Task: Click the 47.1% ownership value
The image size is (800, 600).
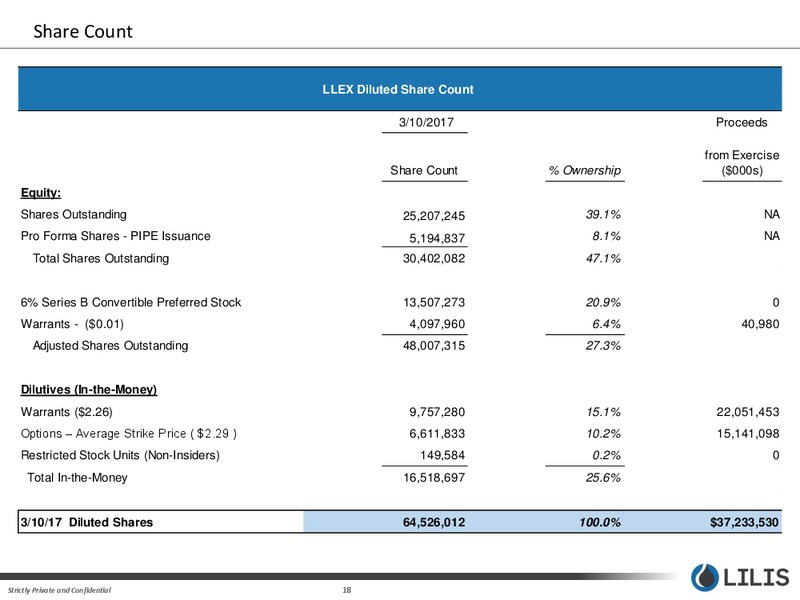Action: (x=603, y=259)
